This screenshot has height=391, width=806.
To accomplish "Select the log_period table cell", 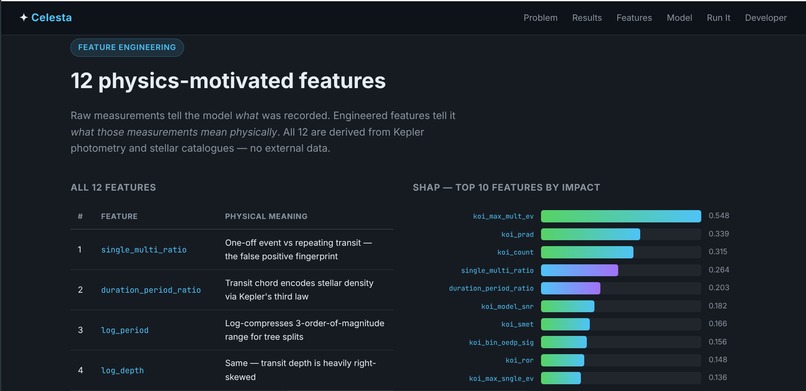I will coord(125,330).
